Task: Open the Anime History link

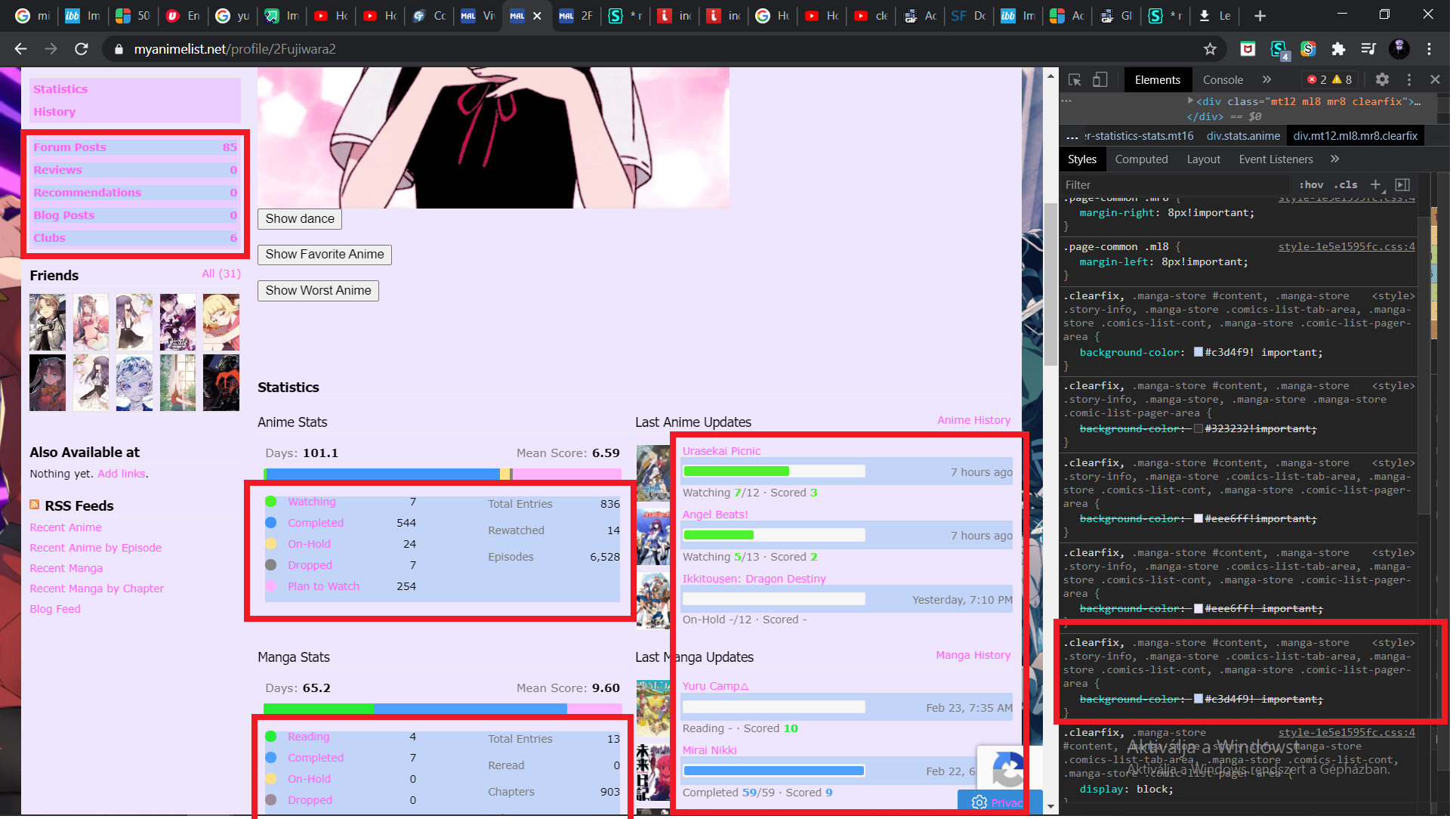Action: tap(973, 420)
